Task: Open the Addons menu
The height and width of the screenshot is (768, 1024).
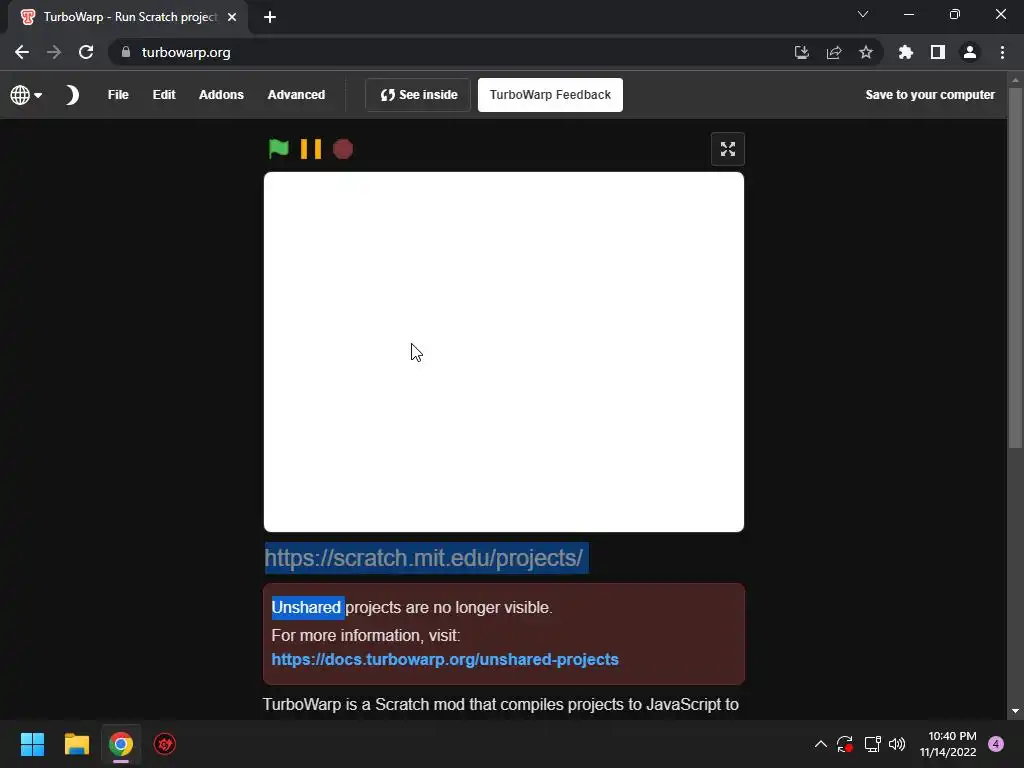Action: [221, 95]
